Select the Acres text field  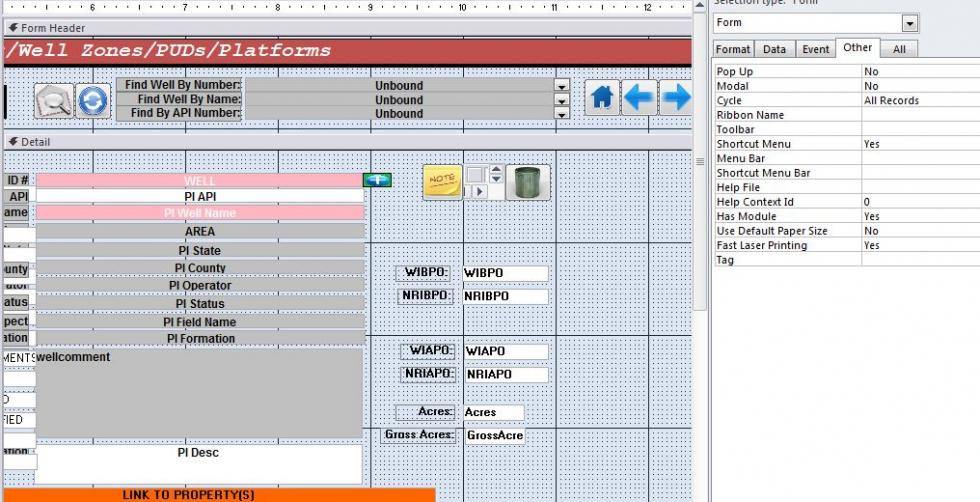(x=494, y=413)
